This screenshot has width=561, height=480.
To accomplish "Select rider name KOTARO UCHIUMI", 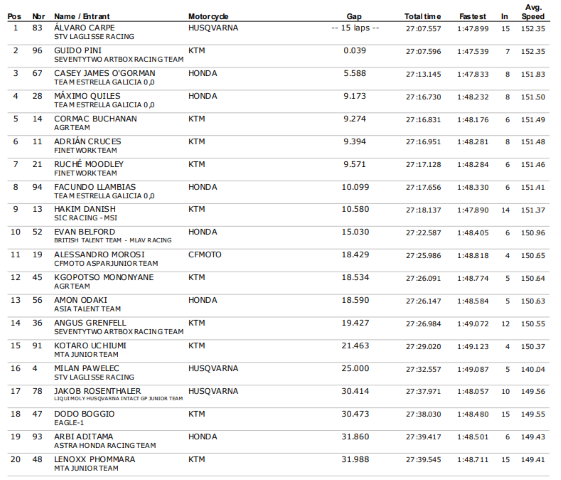I will pos(90,346).
